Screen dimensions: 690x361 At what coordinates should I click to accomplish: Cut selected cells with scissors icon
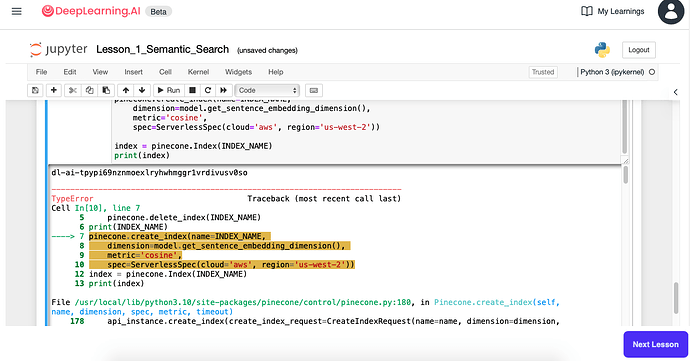(73, 90)
